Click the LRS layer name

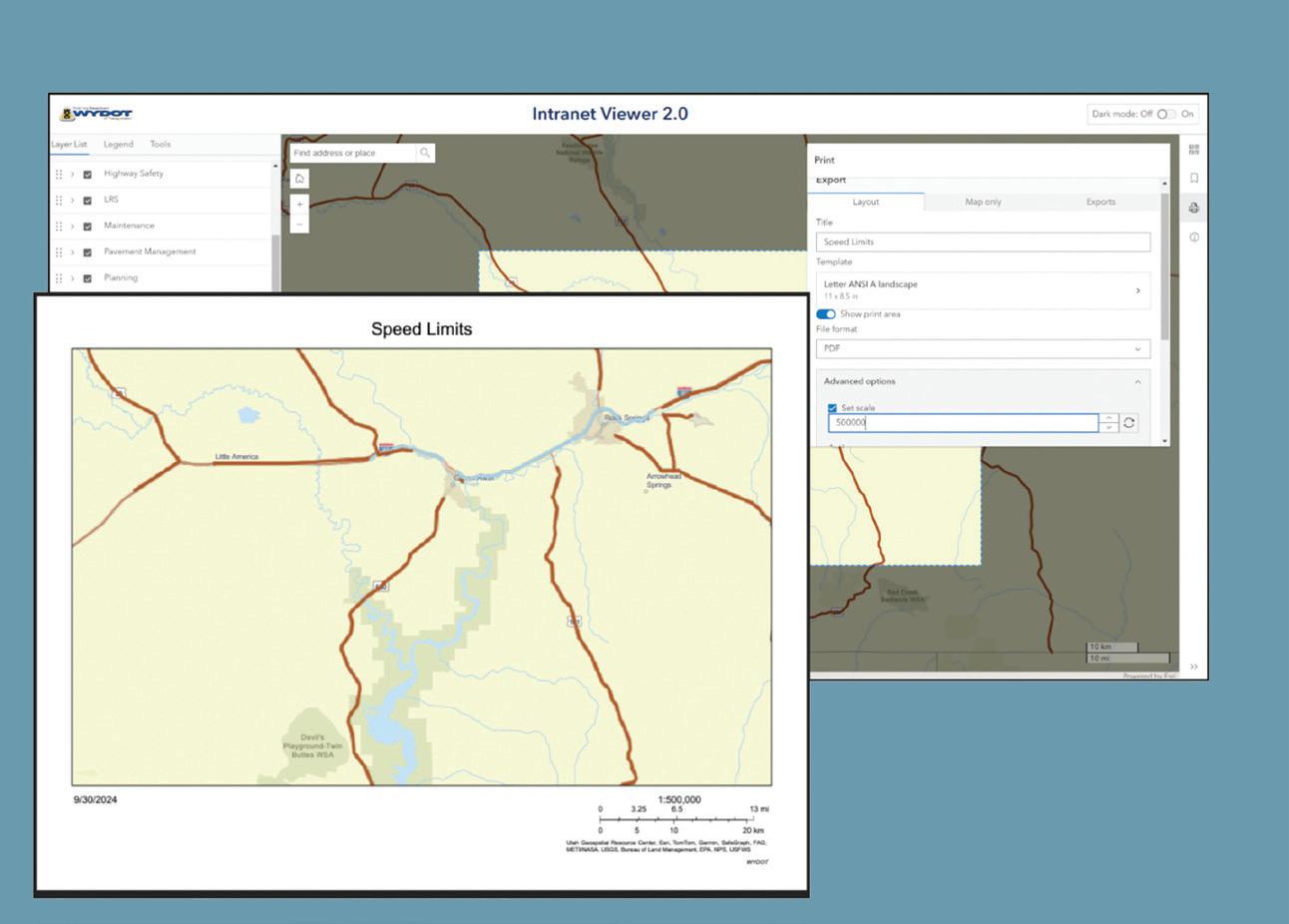click(111, 200)
